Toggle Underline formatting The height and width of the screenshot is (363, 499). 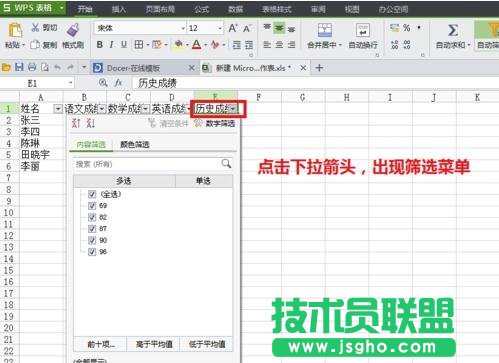pos(124,44)
